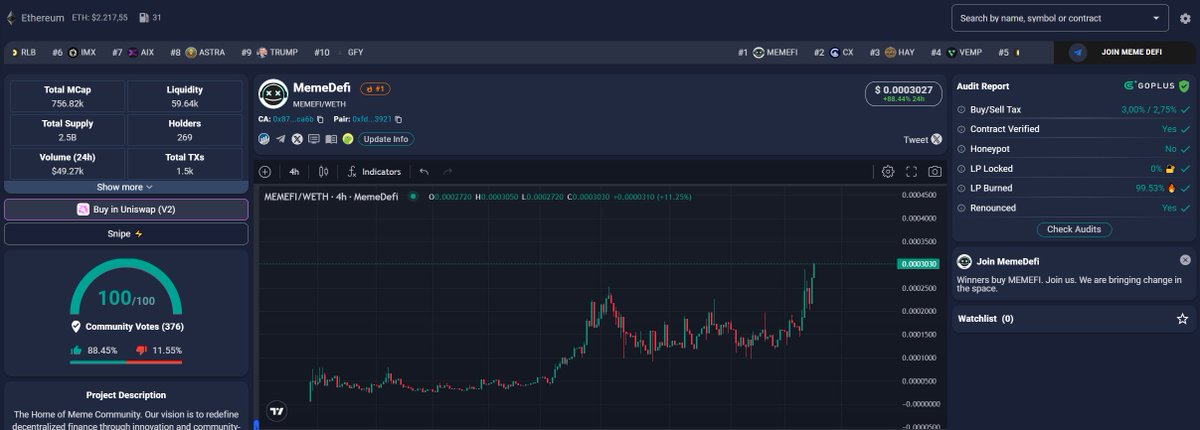Screen dimensions: 1200x430
Task: Open the MemeDefi X (Twitter) profile icon
Action: click(297, 139)
